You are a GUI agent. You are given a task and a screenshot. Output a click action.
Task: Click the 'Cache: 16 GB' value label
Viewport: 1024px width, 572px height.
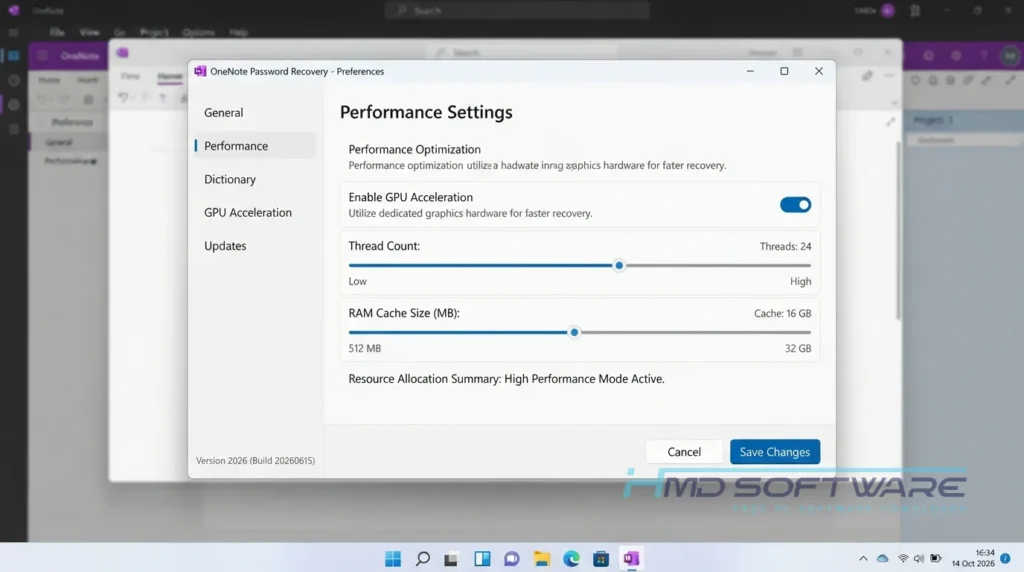(x=782, y=313)
